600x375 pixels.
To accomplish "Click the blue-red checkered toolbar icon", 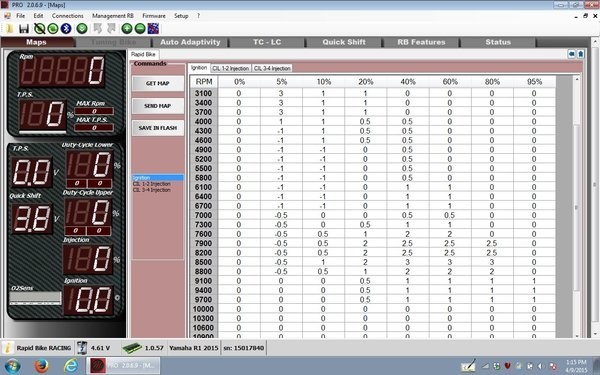I will 153,29.
